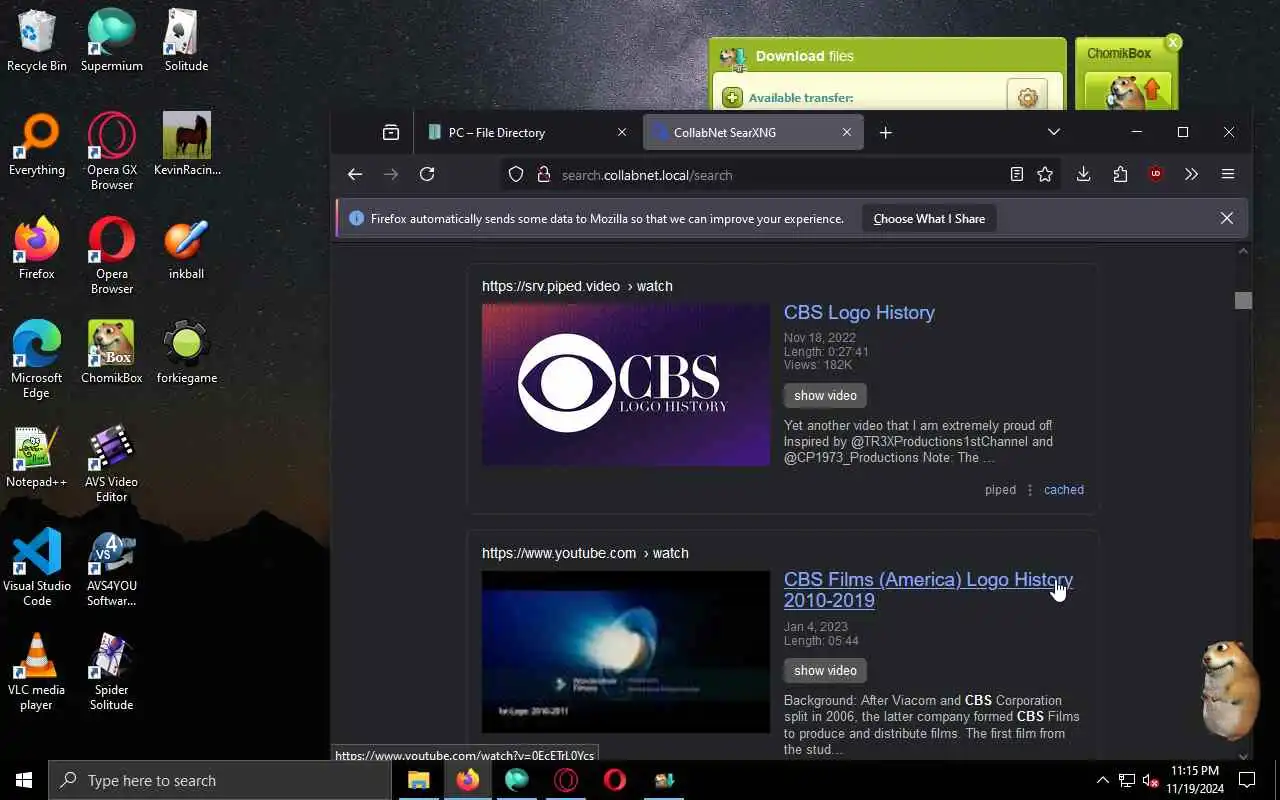Dismiss the Mozilla data notification bar
1280x800 pixels.
point(1227,218)
